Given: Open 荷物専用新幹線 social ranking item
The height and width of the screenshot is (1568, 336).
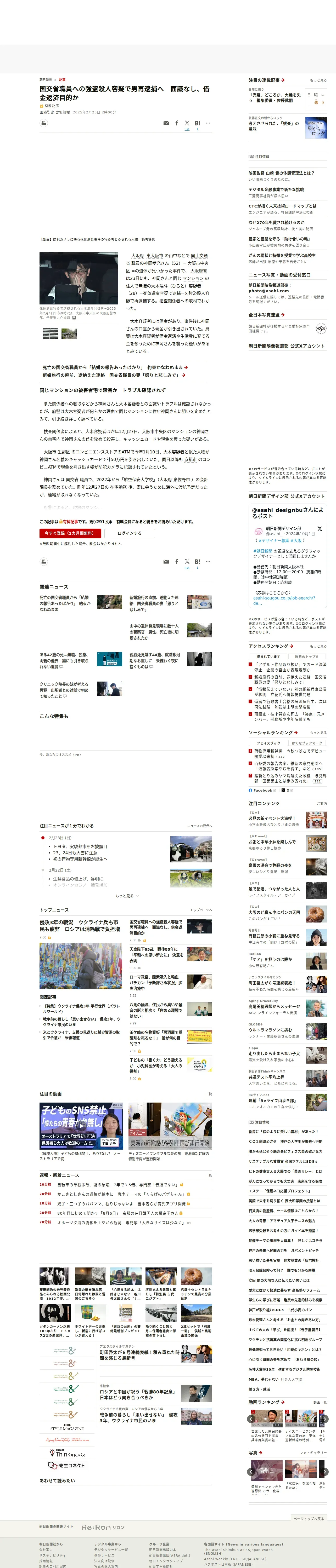Looking at the screenshot, I should pyautogui.click(x=290, y=754).
